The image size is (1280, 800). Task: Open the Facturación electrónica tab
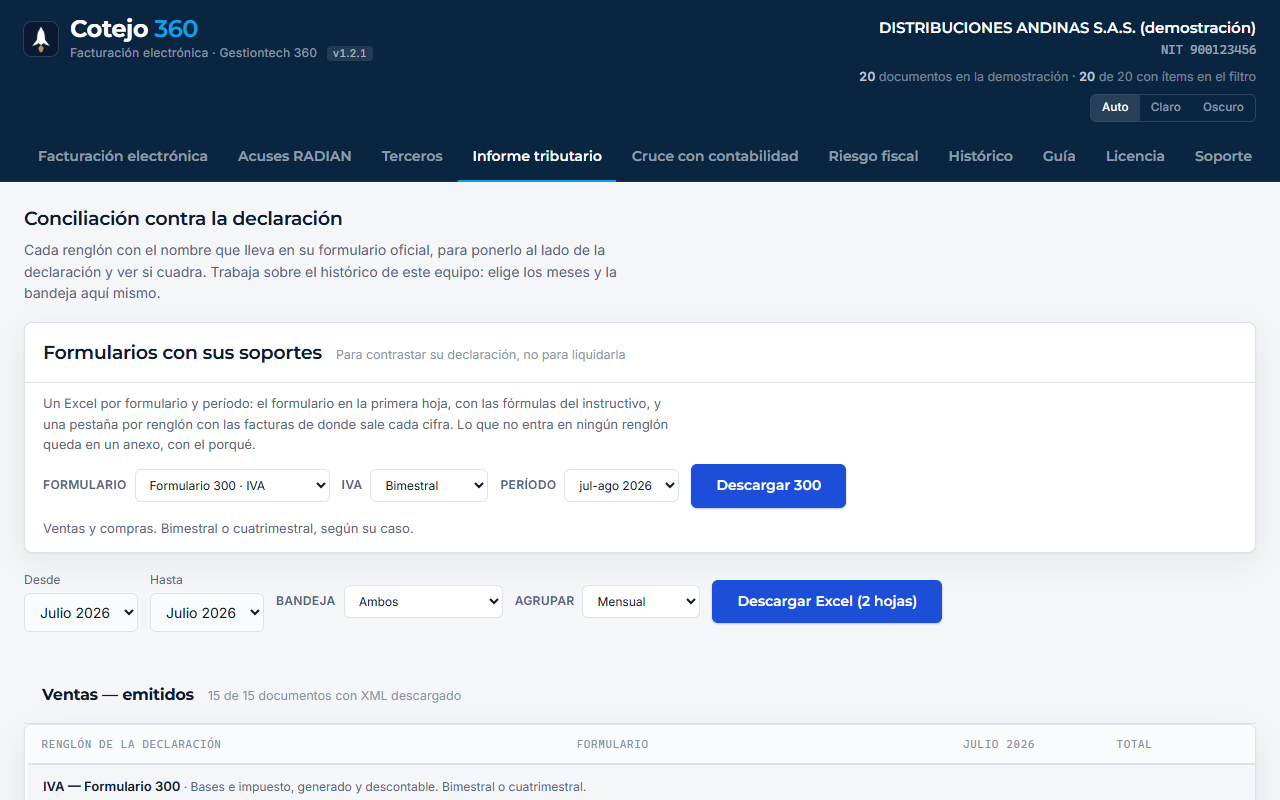click(x=123, y=156)
